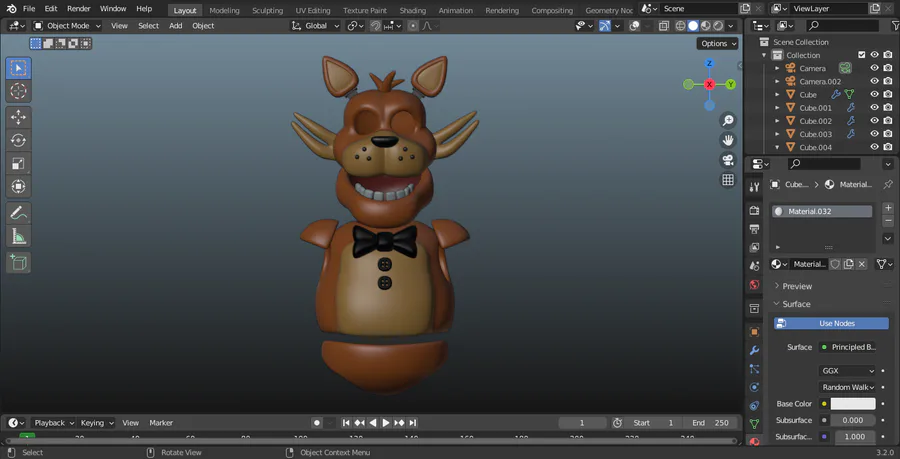Viewport: 900px width, 459px height.
Task: Toggle snapping magnet icon
Action: (x=375, y=26)
